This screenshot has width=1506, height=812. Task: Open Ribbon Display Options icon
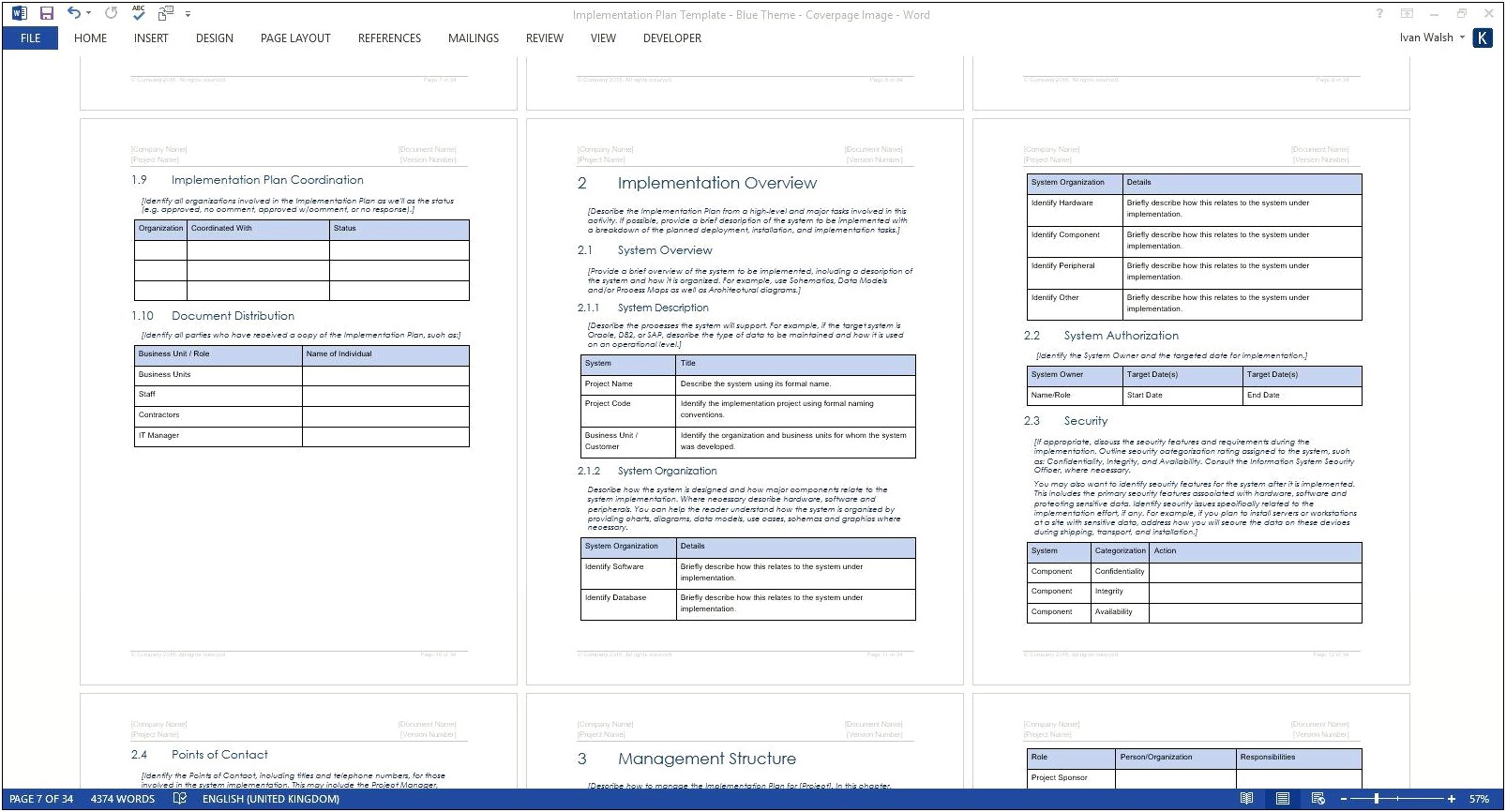pos(1407,13)
